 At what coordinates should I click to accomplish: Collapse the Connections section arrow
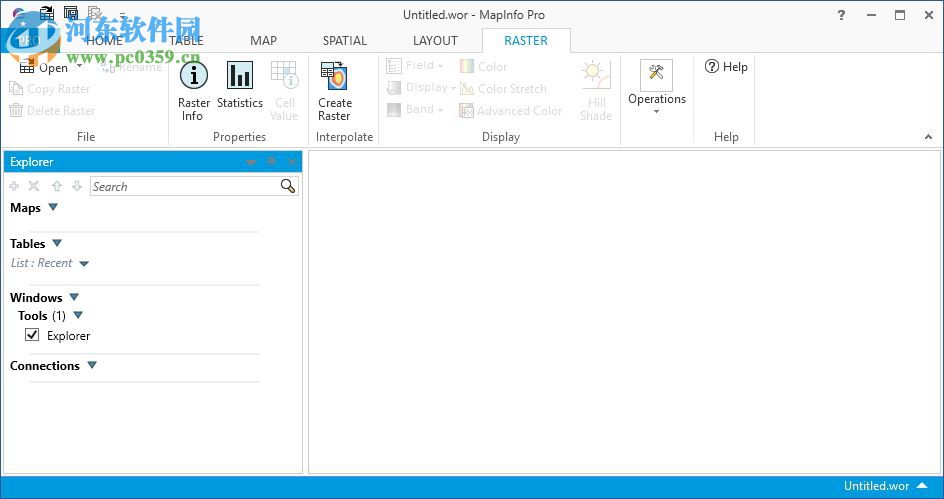(x=92, y=365)
